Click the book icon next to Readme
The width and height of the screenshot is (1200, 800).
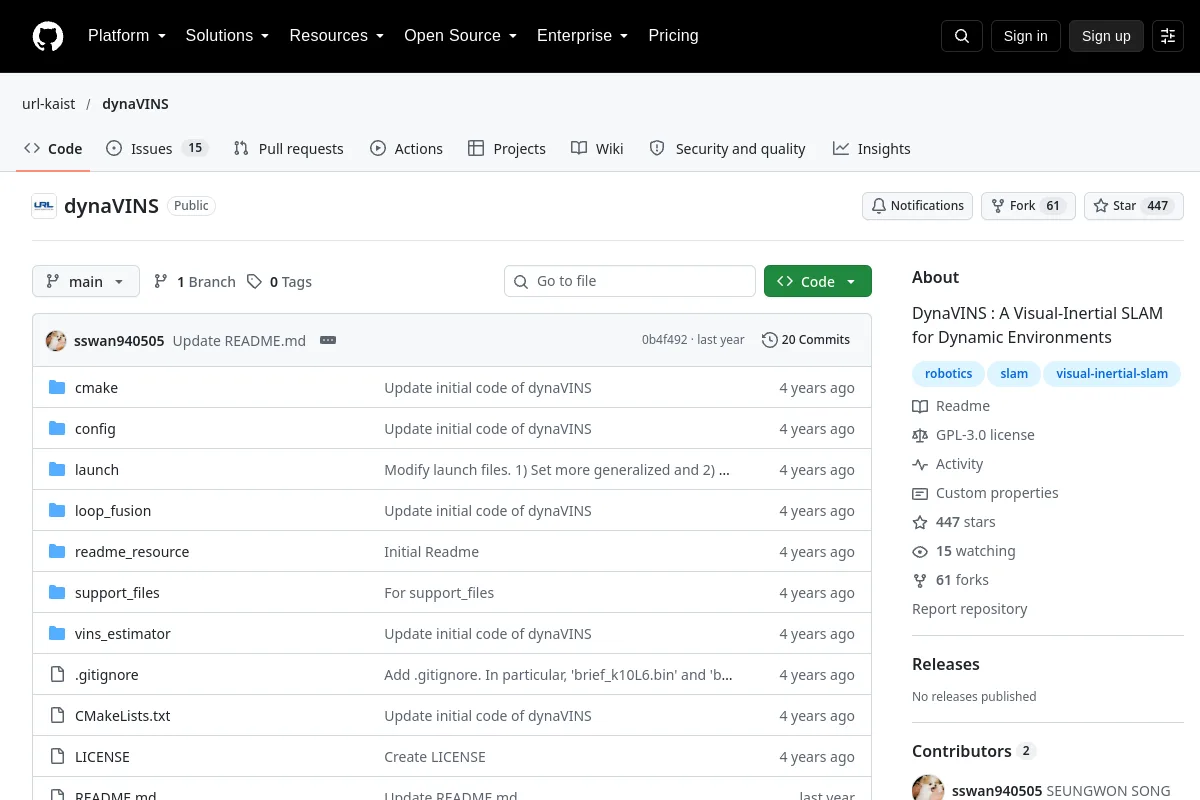point(920,406)
